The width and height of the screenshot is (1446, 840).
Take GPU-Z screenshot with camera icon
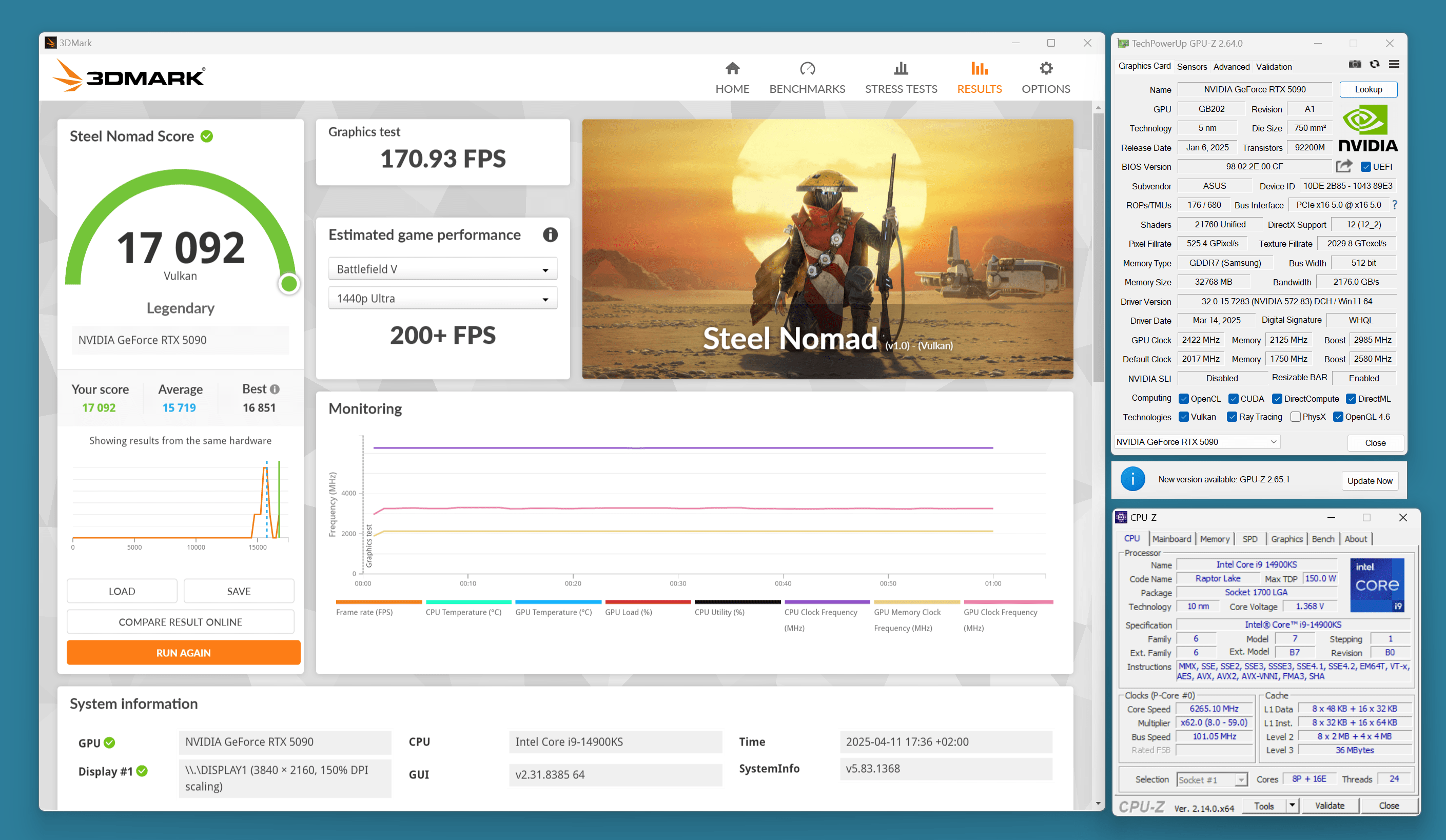coord(1355,64)
